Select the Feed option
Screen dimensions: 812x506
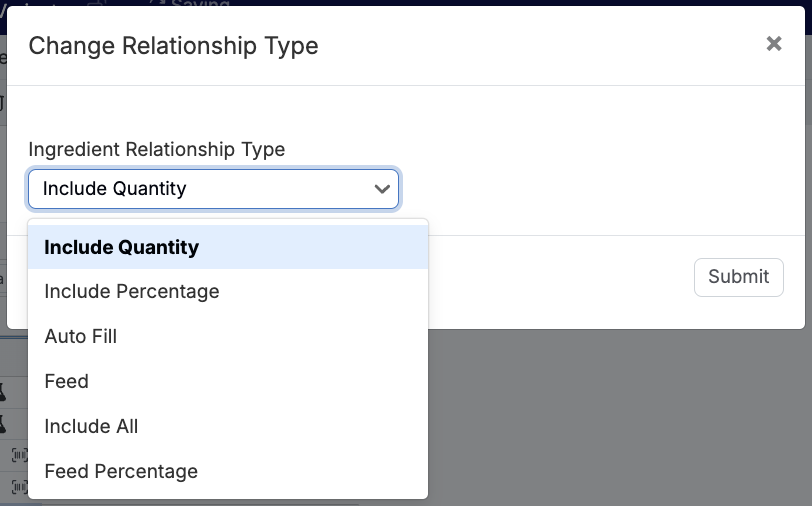pos(67,381)
